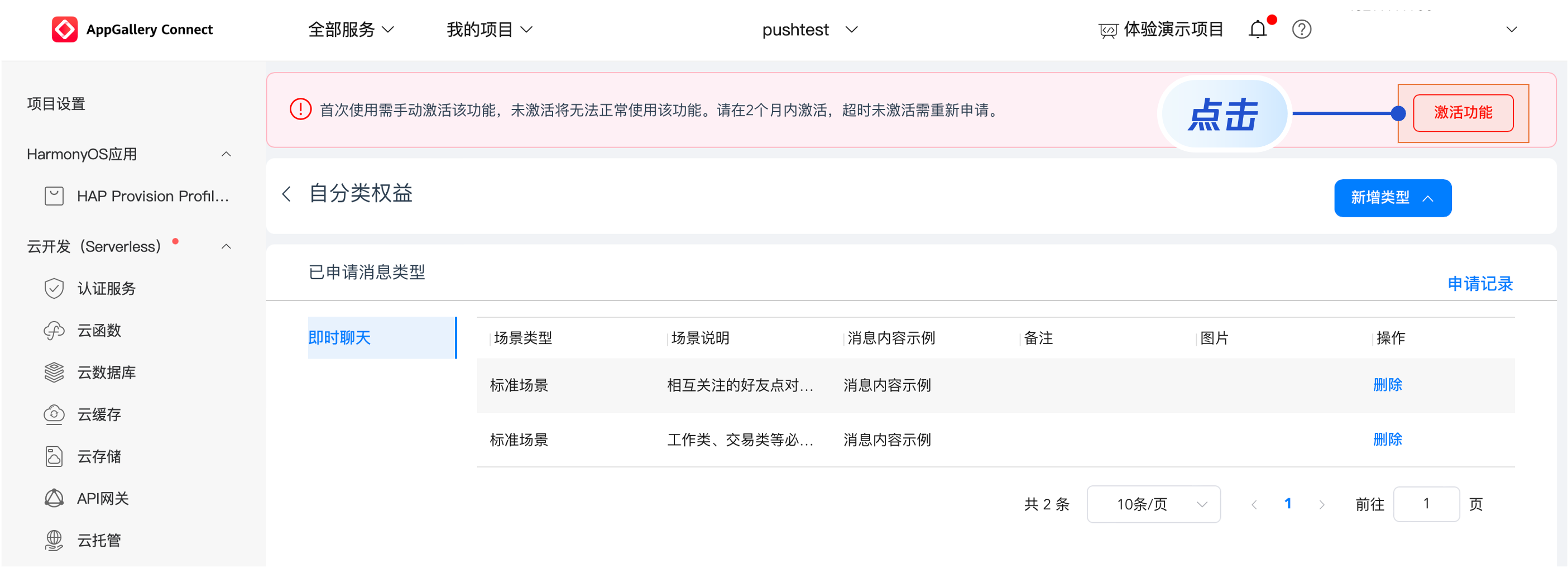Click the 场景类型 column header
The height and width of the screenshot is (568, 1568).
click(x=523, y=338)
